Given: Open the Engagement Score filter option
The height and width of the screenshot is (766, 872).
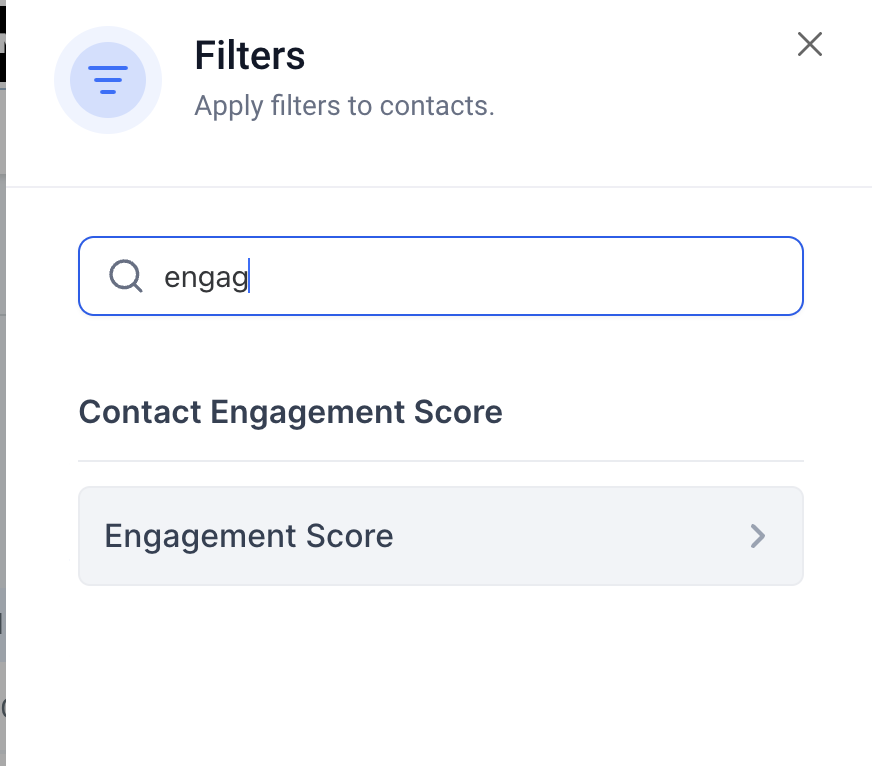Looking at the screenshot, I should pos(440,536).
